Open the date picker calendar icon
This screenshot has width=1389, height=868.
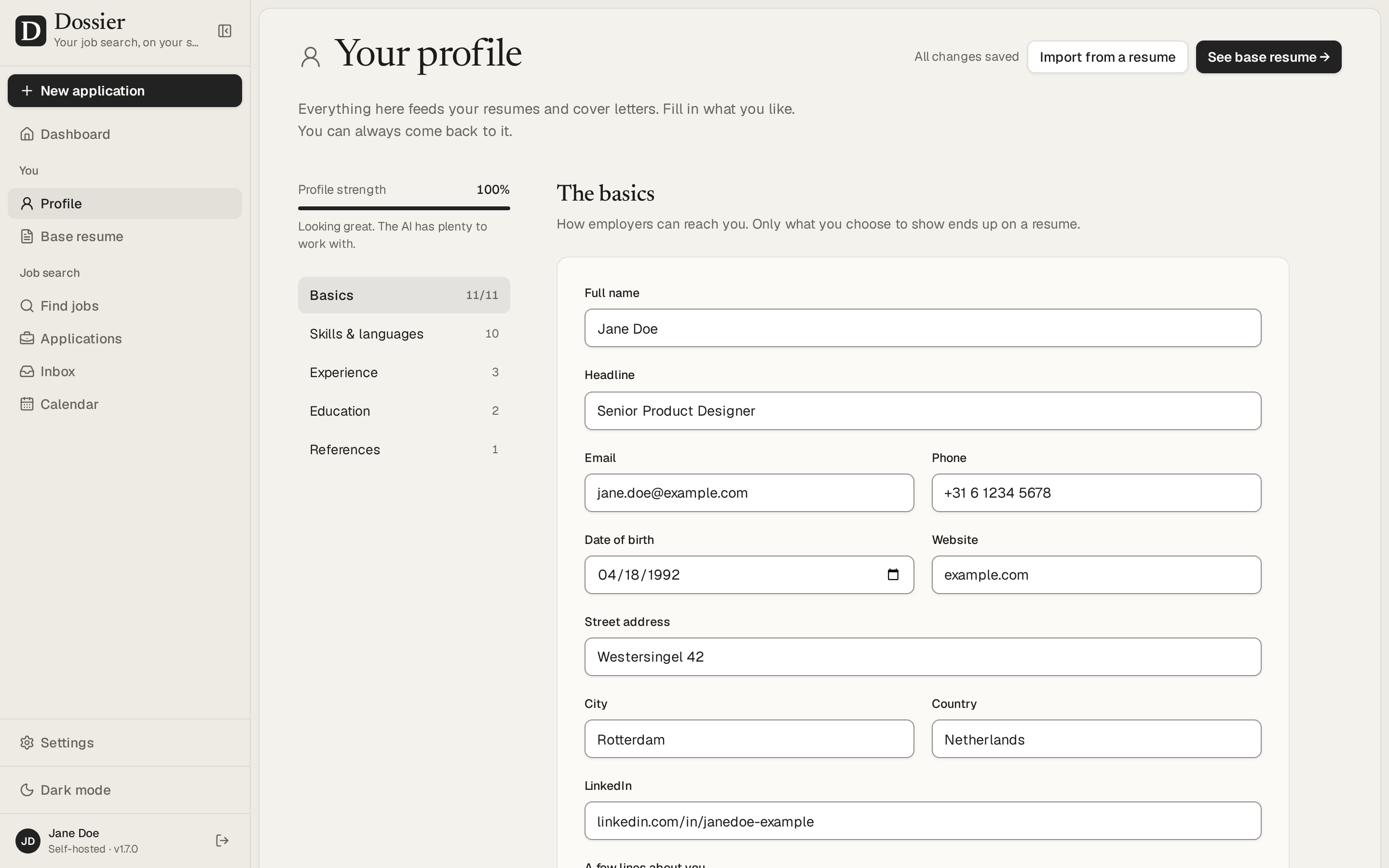[893, 575]
